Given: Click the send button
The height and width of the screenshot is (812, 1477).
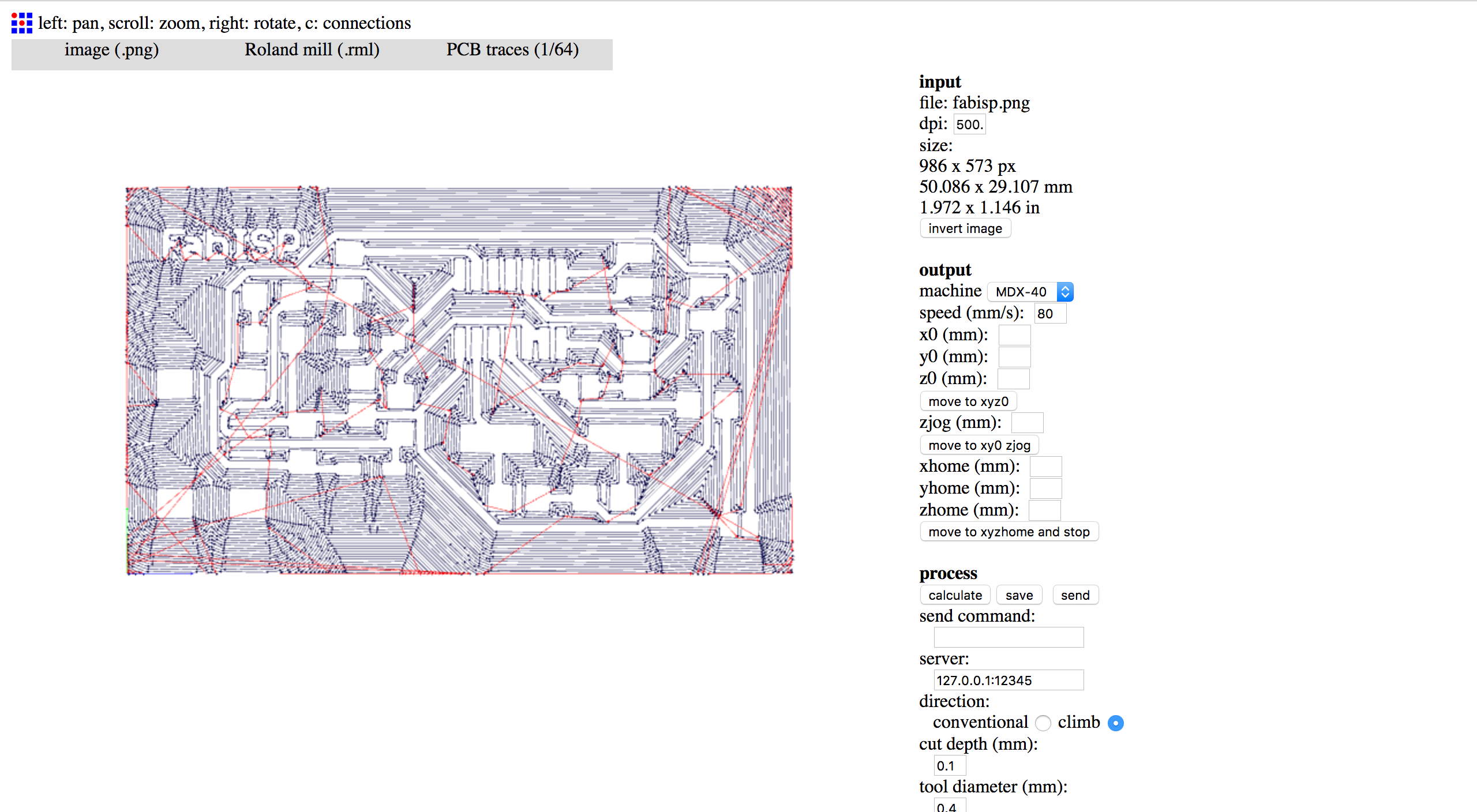Looking at the screenshot, I should [1075, 595].
